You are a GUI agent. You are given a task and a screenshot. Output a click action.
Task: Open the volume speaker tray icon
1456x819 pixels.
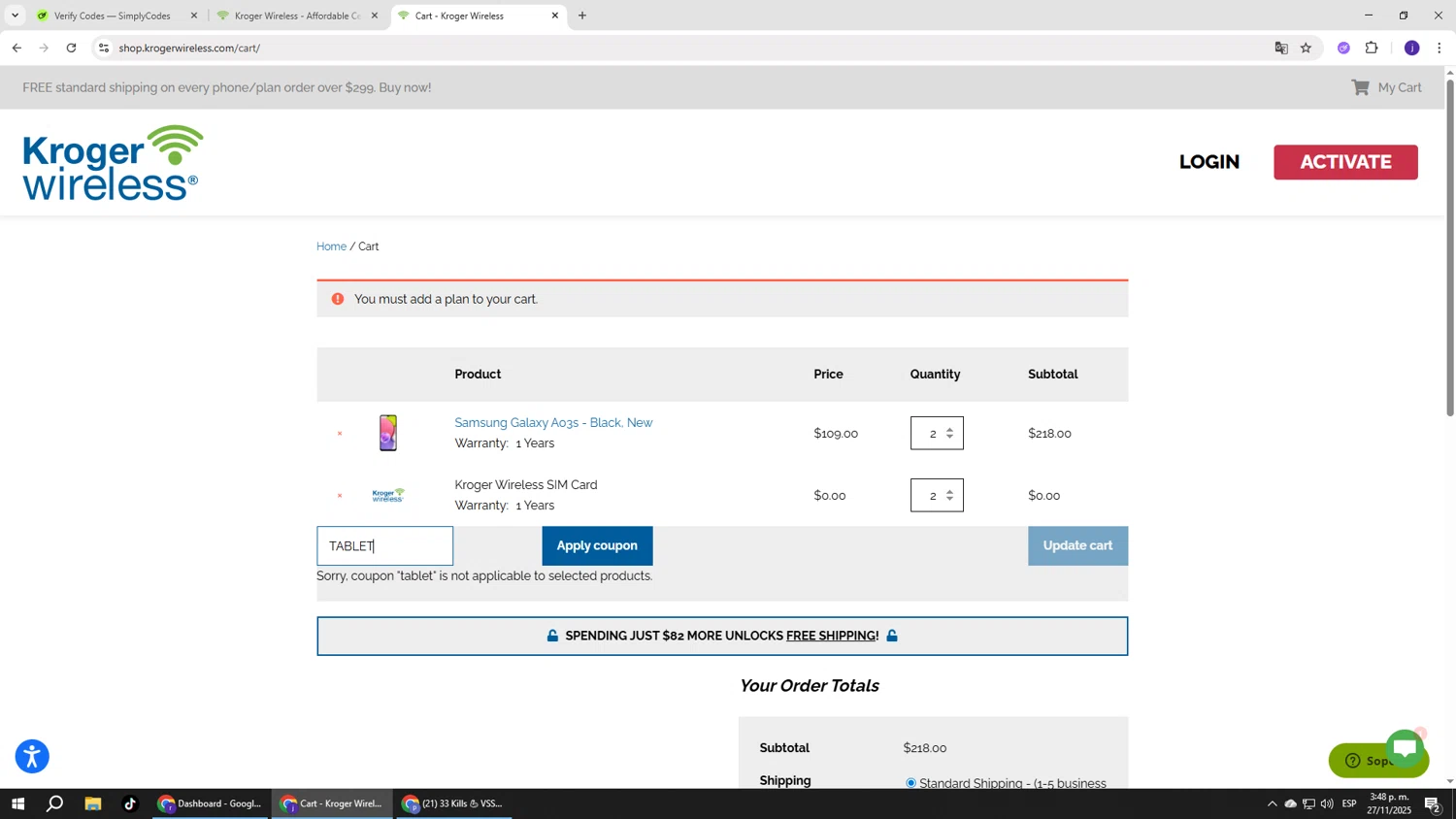[x=1327, y=803]
